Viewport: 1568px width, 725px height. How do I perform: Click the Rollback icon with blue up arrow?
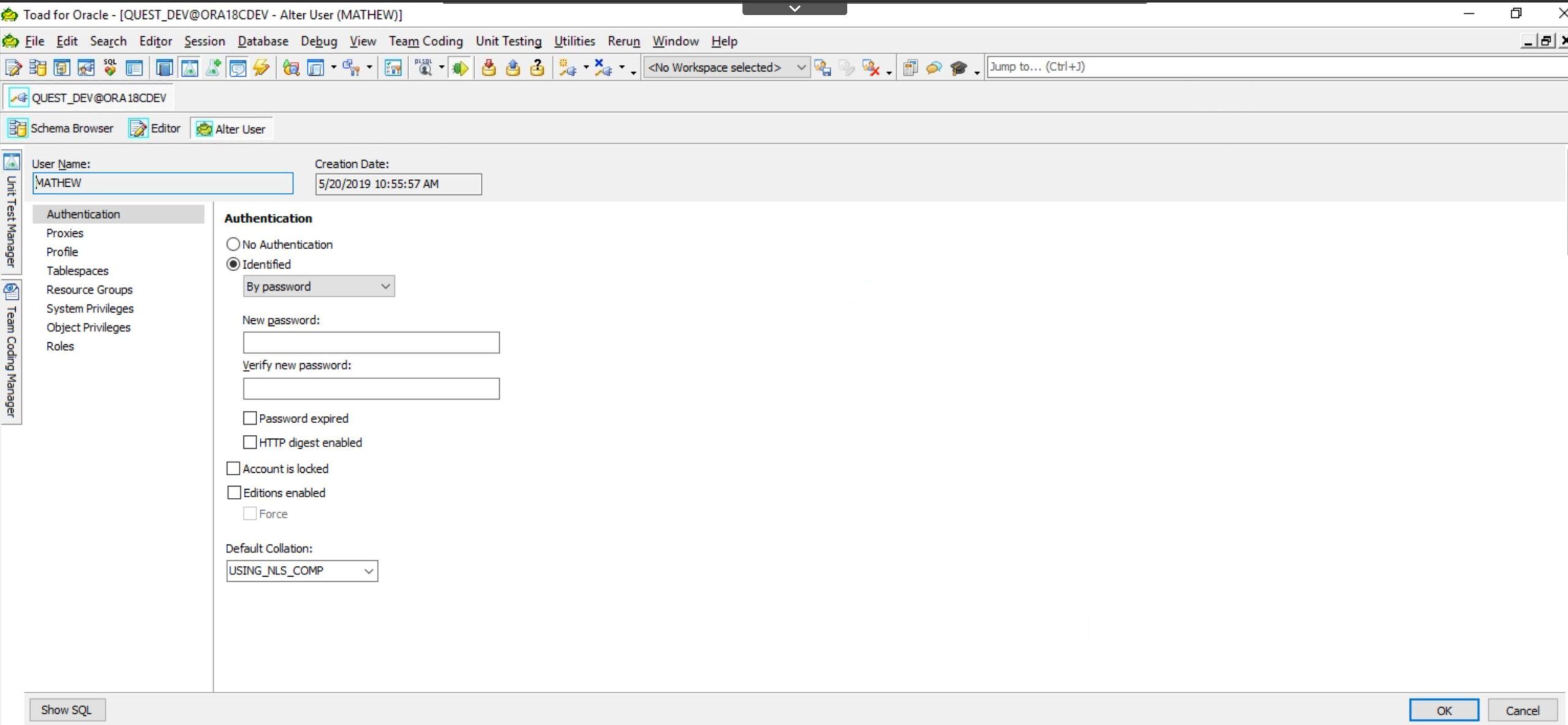(513, 67)
